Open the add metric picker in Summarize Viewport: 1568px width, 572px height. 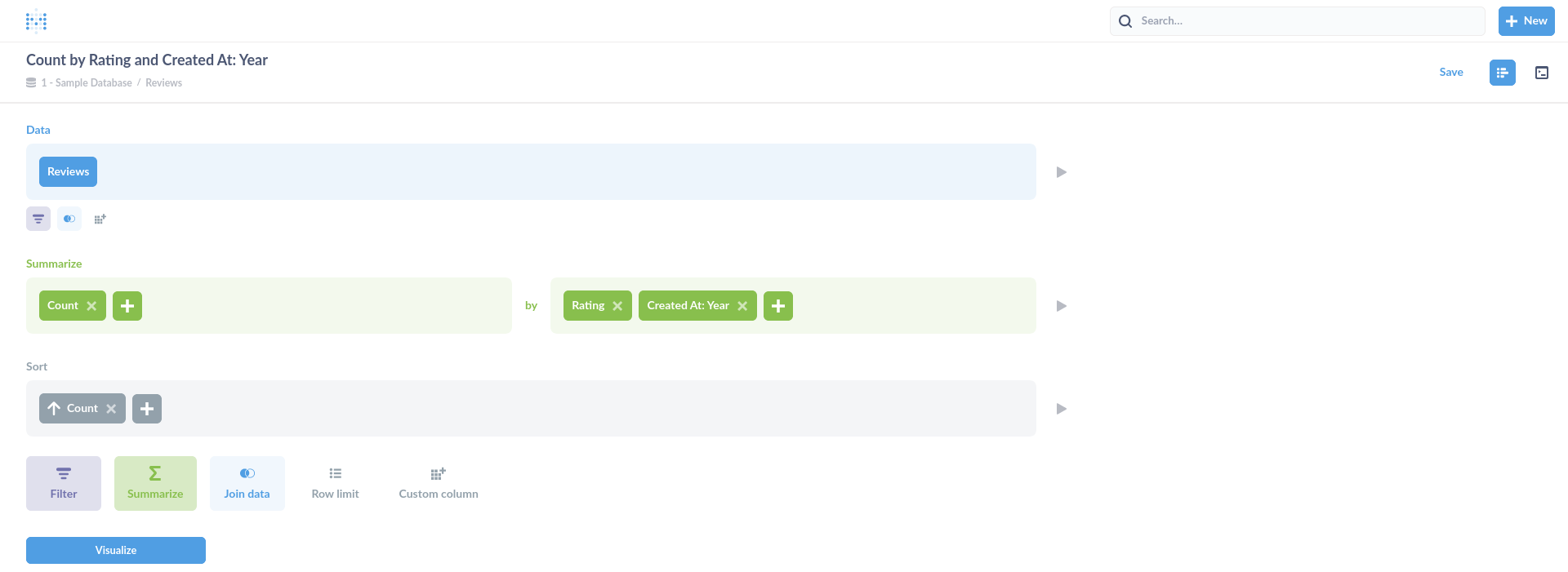pyautogui.click(x=127, y=305)
